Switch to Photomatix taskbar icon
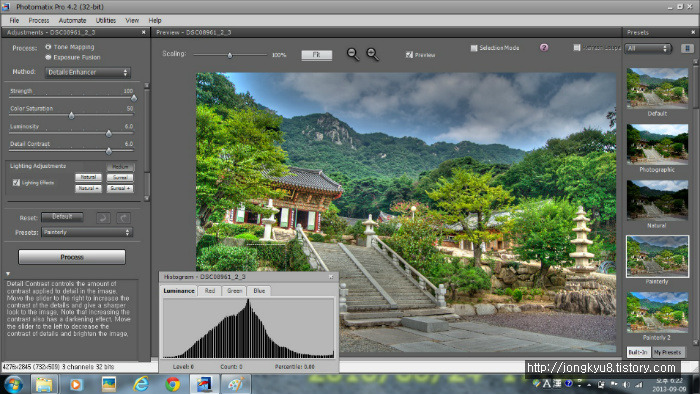Image resolution: width=700 pixels, height=394 pixels. pyautogui.click(x=204, y=384)
